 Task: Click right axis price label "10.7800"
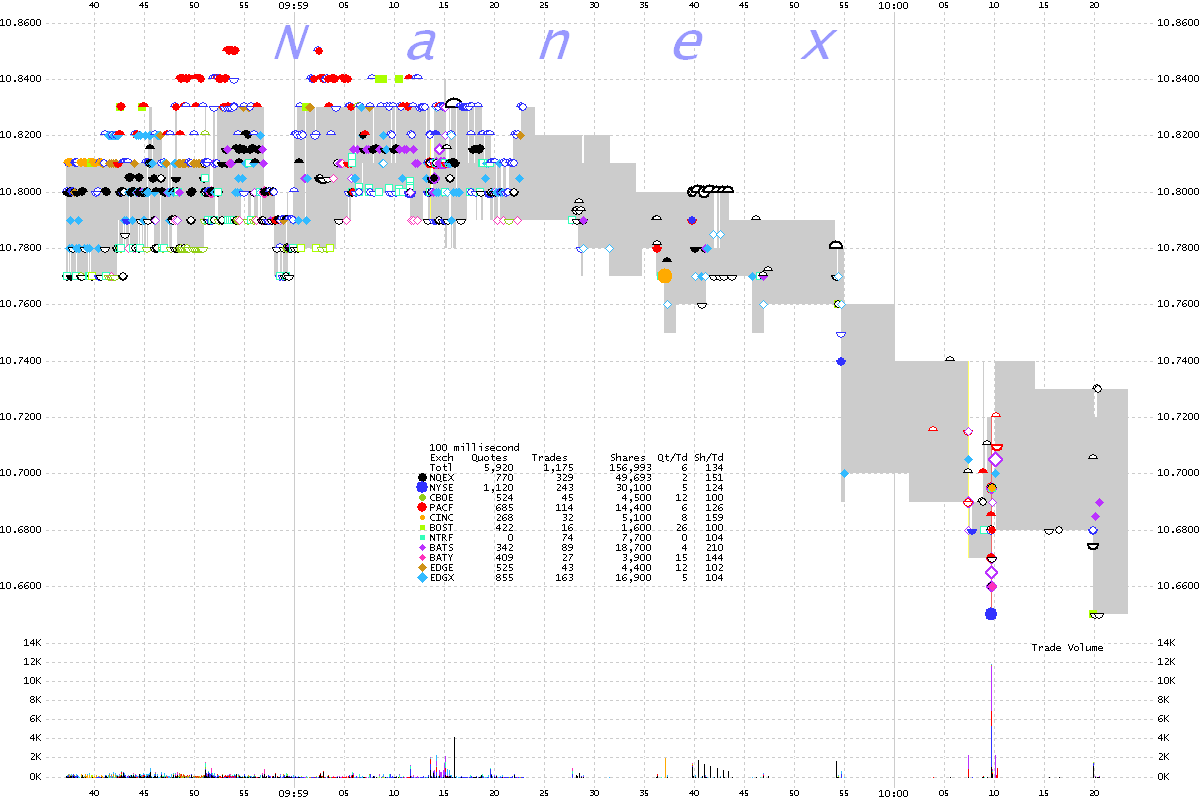(1176, 248)
